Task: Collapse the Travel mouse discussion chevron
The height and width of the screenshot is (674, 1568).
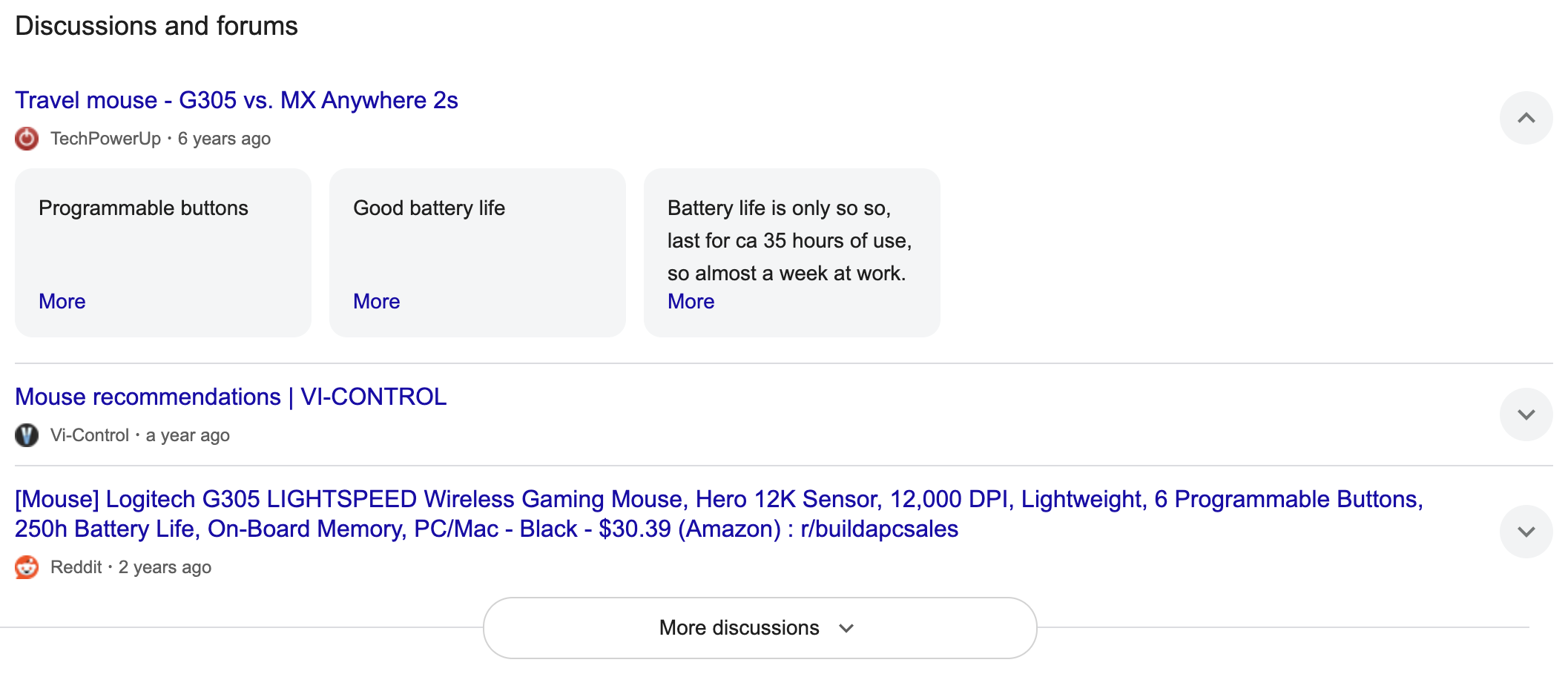Action: pyautogui.click(x=1526, y=118)
